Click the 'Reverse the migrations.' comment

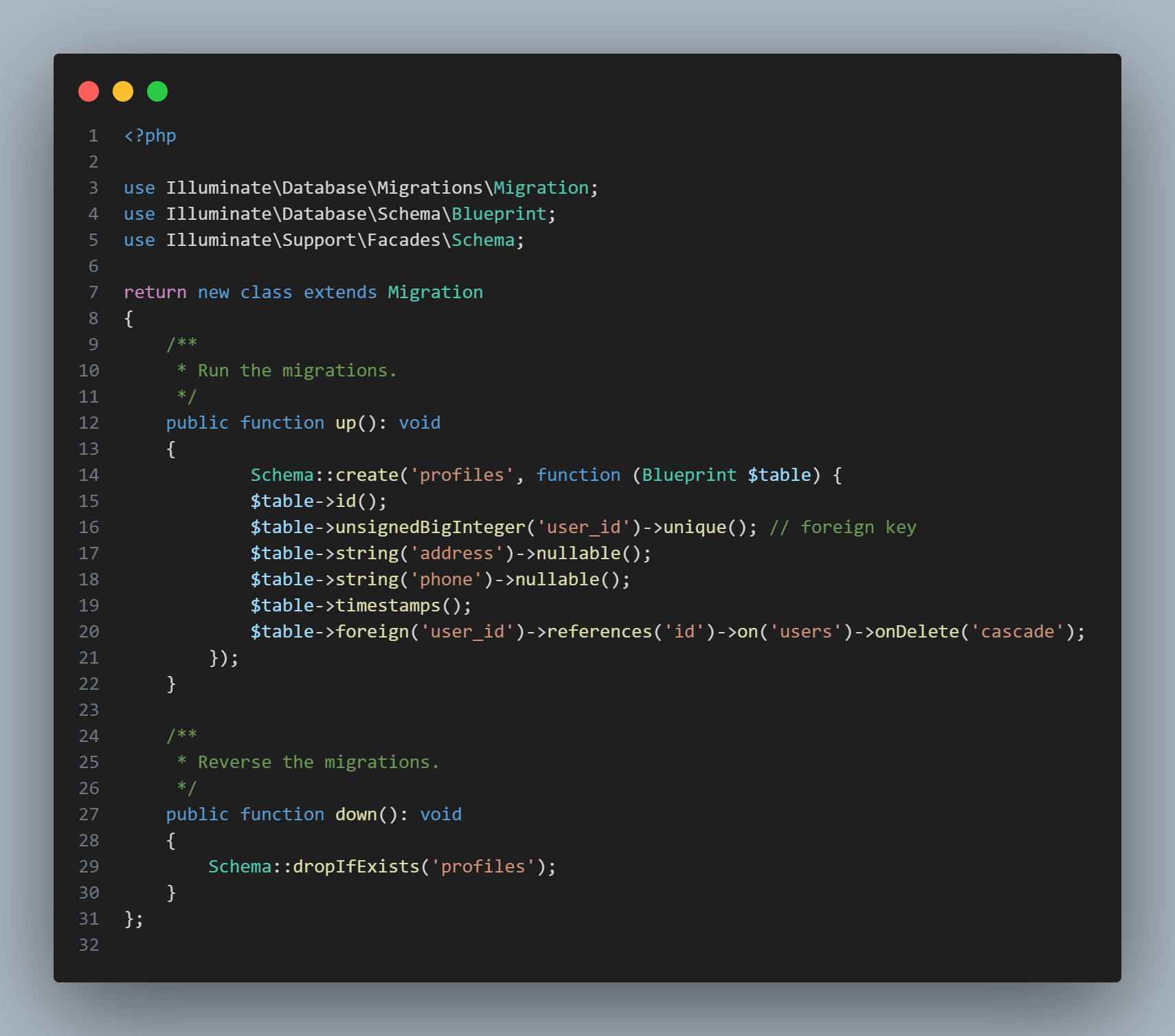318,763
